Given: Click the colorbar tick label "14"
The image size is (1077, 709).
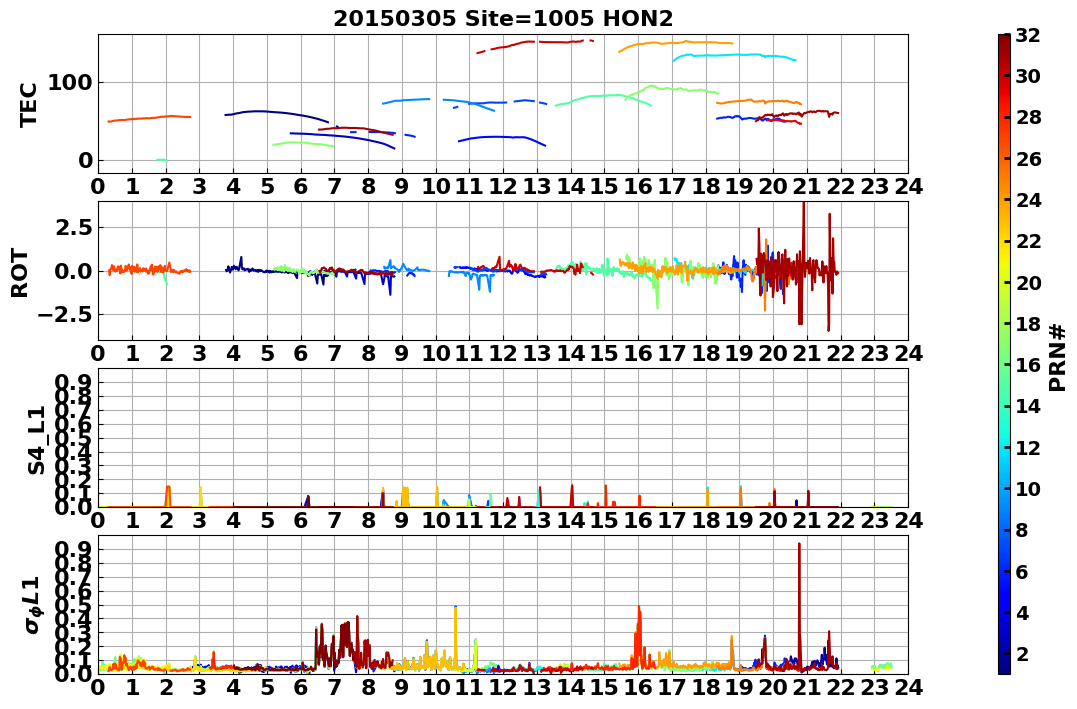Looking at the screenshot, I should [x=1028, y=406].
